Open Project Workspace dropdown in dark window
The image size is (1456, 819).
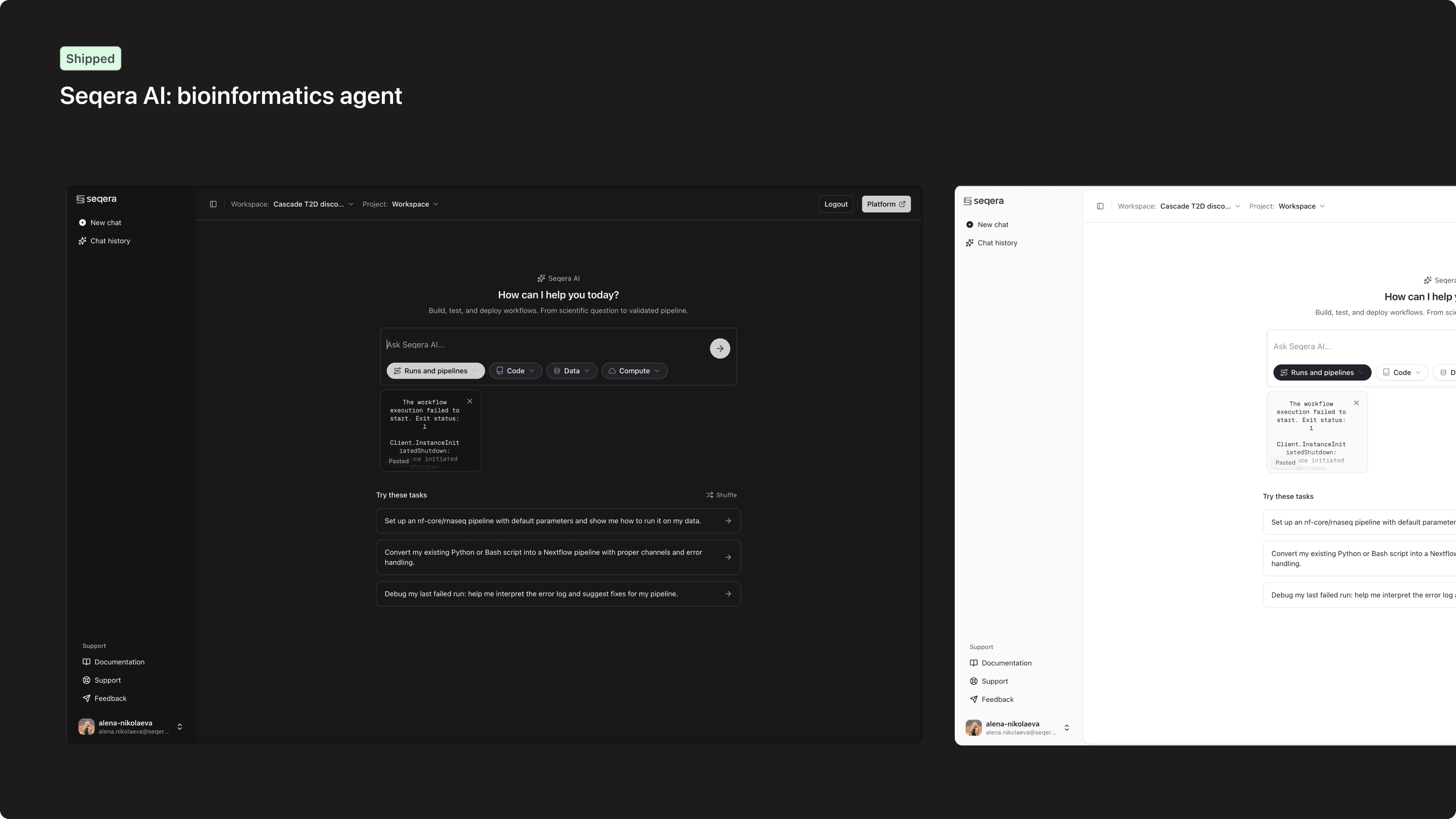pos(400,204)
